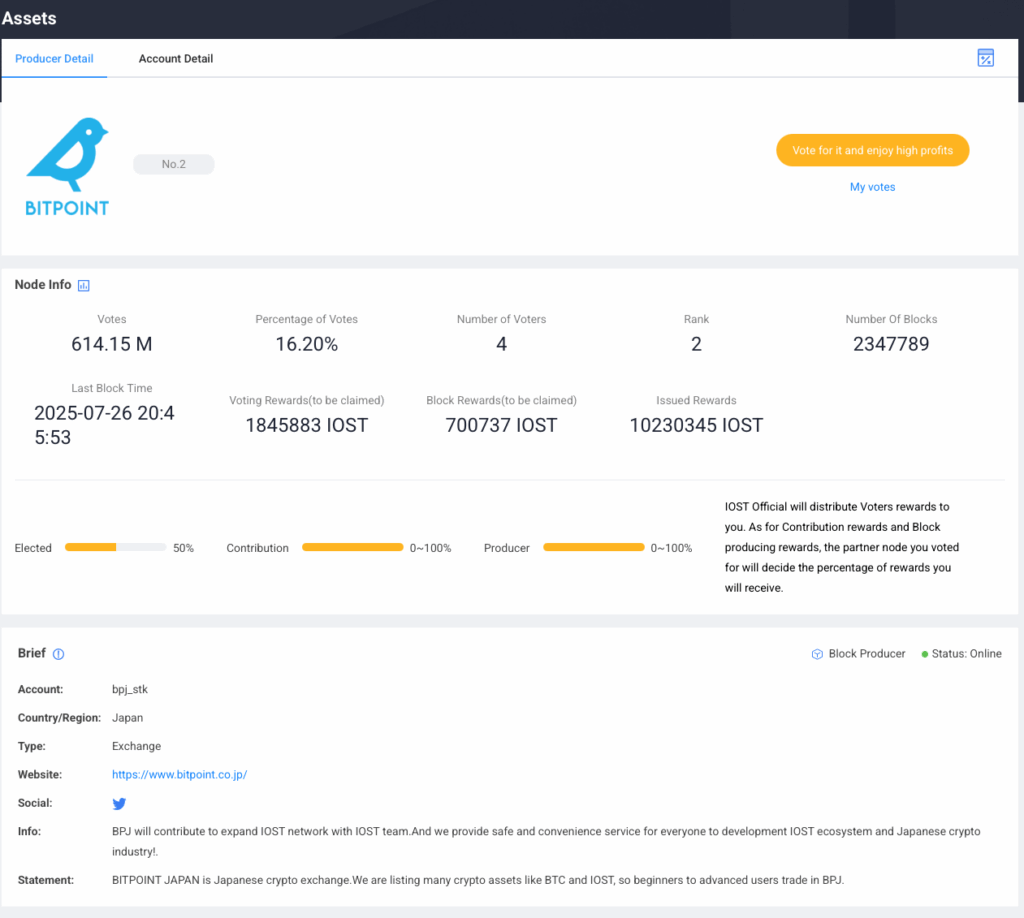Select the Number Of Blocks value 2347789
Image resolution: width=1024 pixels, height=918 pixels.
[x=891, y=344]
